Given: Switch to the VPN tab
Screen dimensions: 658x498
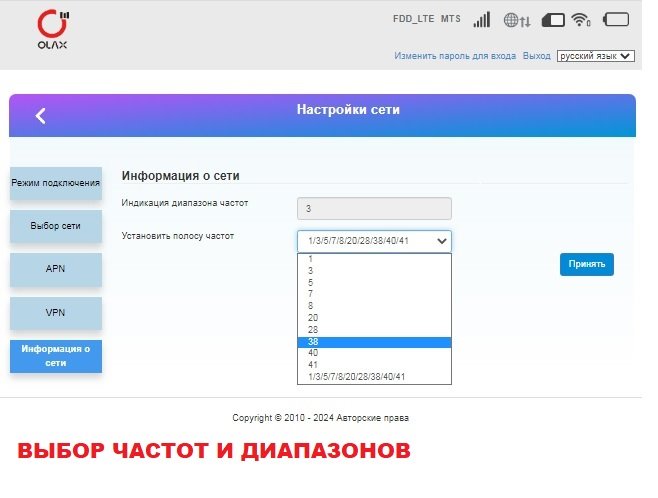Looking at the screenshot, I should [x=56, y=313].
